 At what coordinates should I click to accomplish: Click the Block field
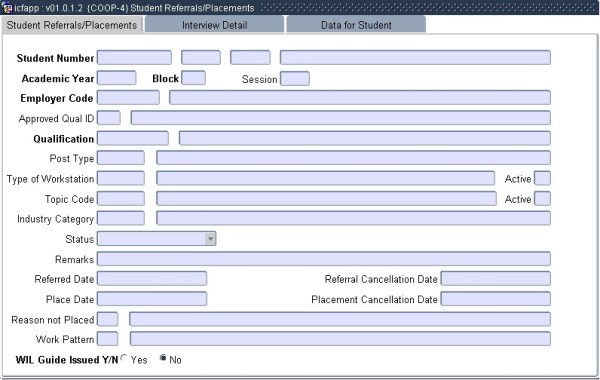pos(193,78)
